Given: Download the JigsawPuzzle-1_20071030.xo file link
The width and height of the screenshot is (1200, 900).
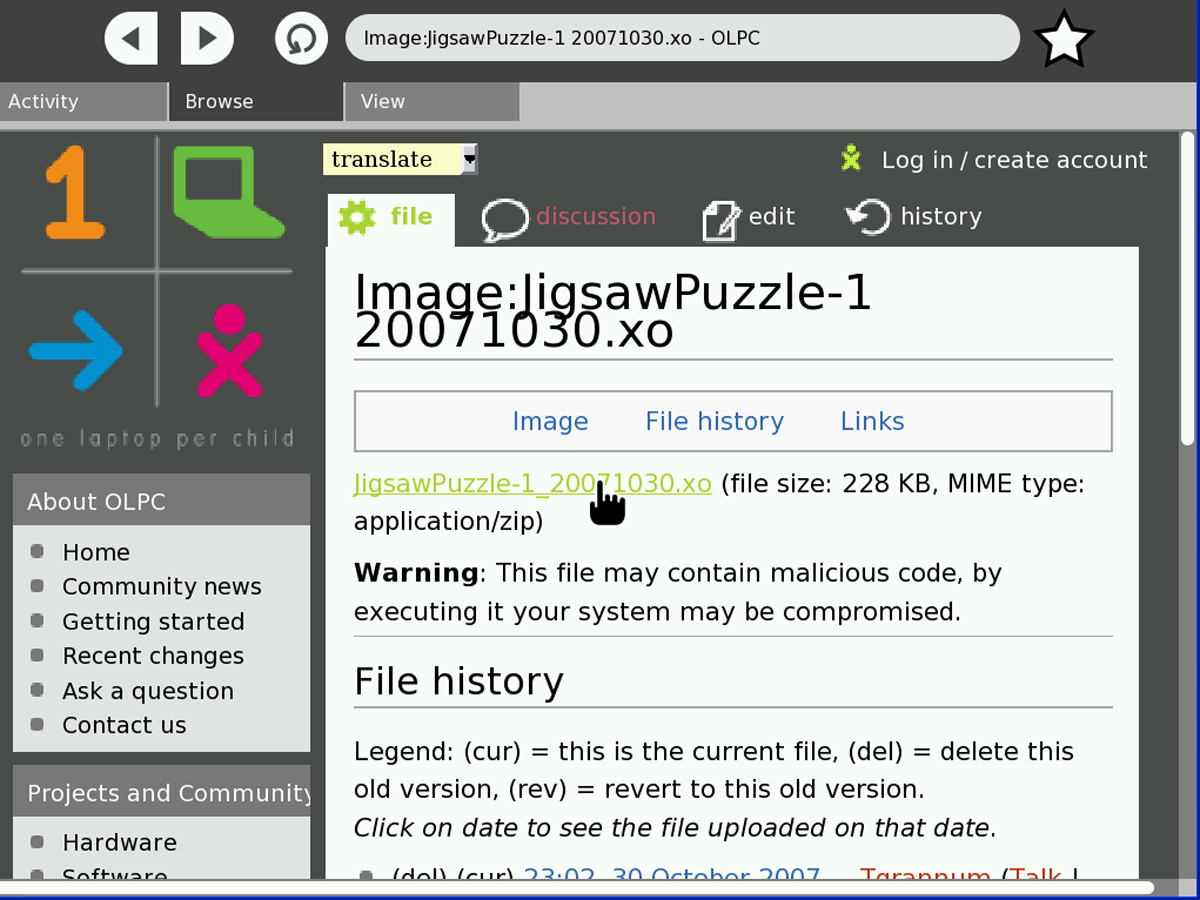Looking at the screenshot, I should [532, 484].
